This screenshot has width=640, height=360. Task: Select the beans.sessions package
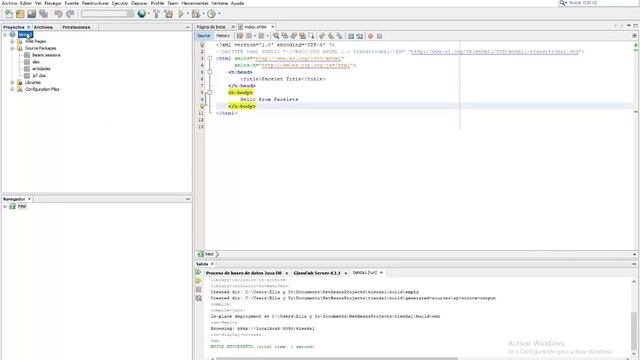(x=46, y=55)
